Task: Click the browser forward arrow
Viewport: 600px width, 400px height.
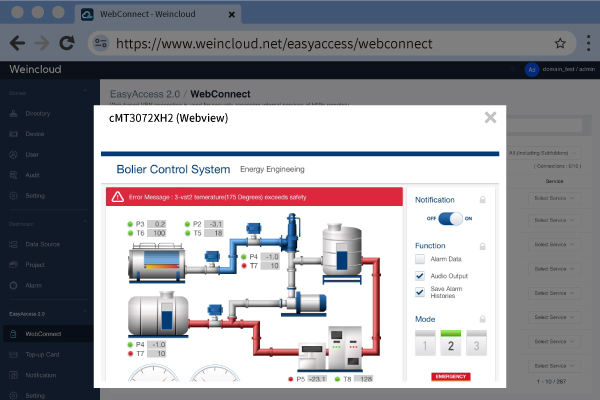Action: [42, 43]
